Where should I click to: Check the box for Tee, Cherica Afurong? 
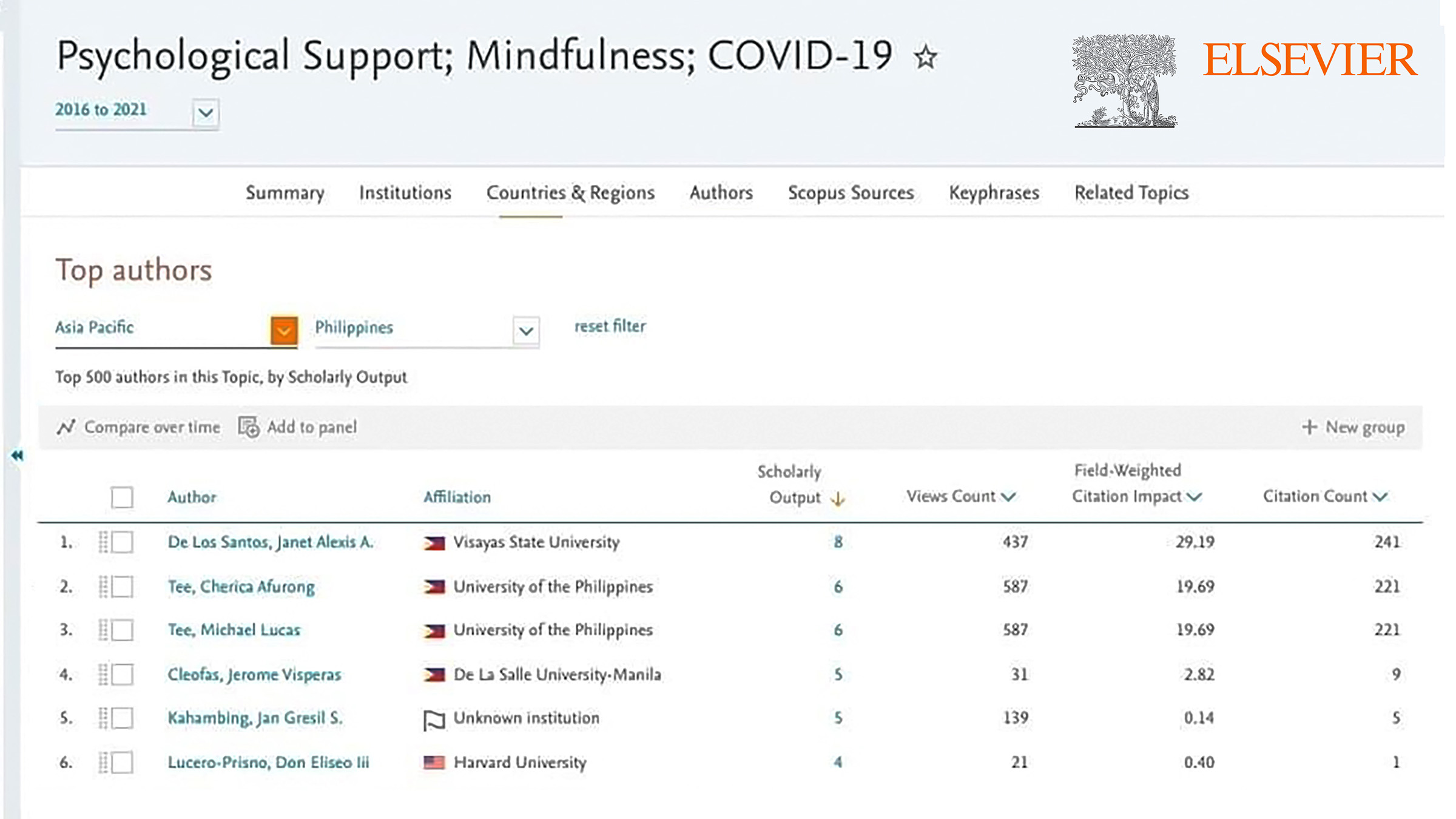click(122, 587)
